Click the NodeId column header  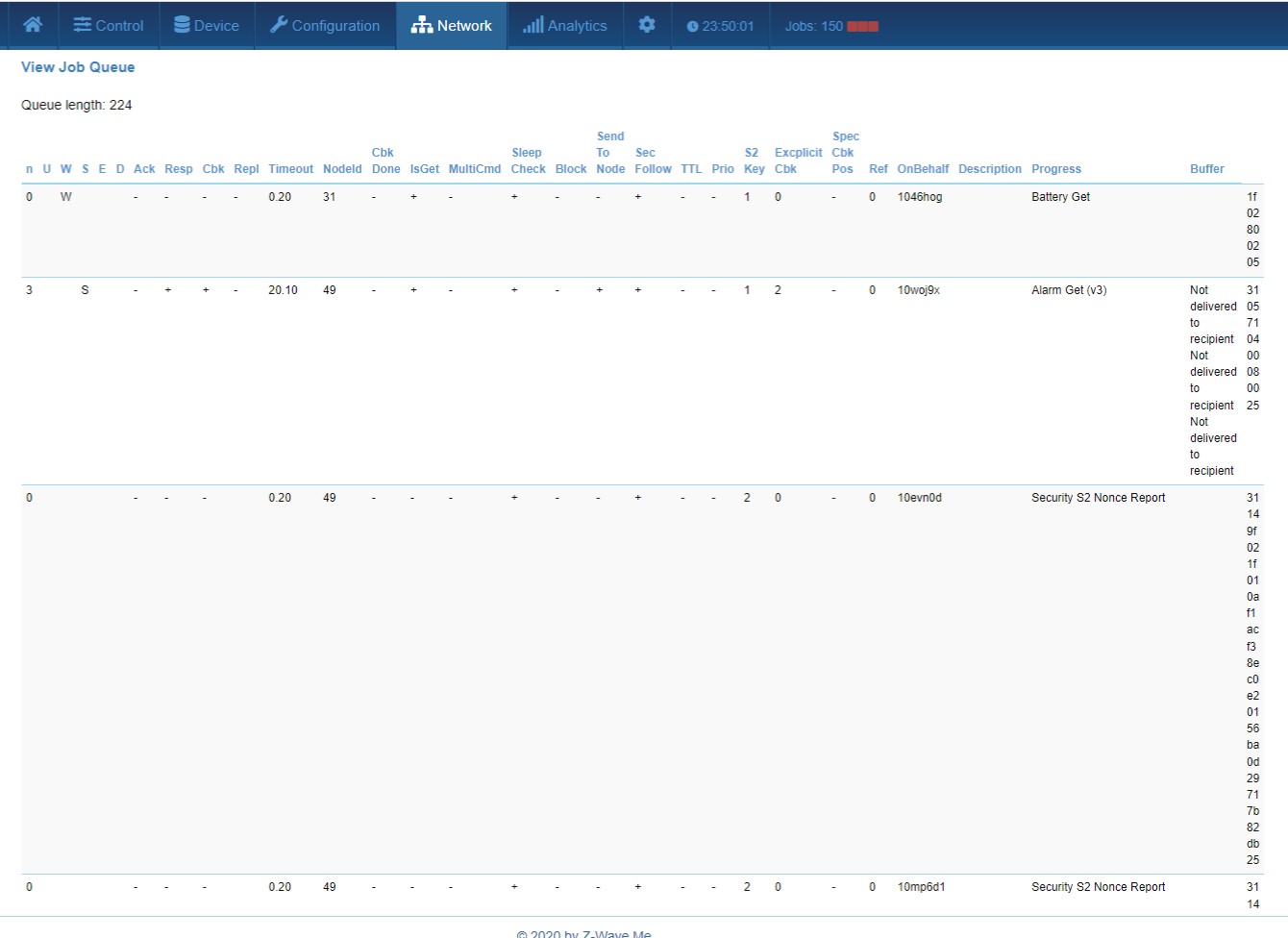(x=342, y=169)
